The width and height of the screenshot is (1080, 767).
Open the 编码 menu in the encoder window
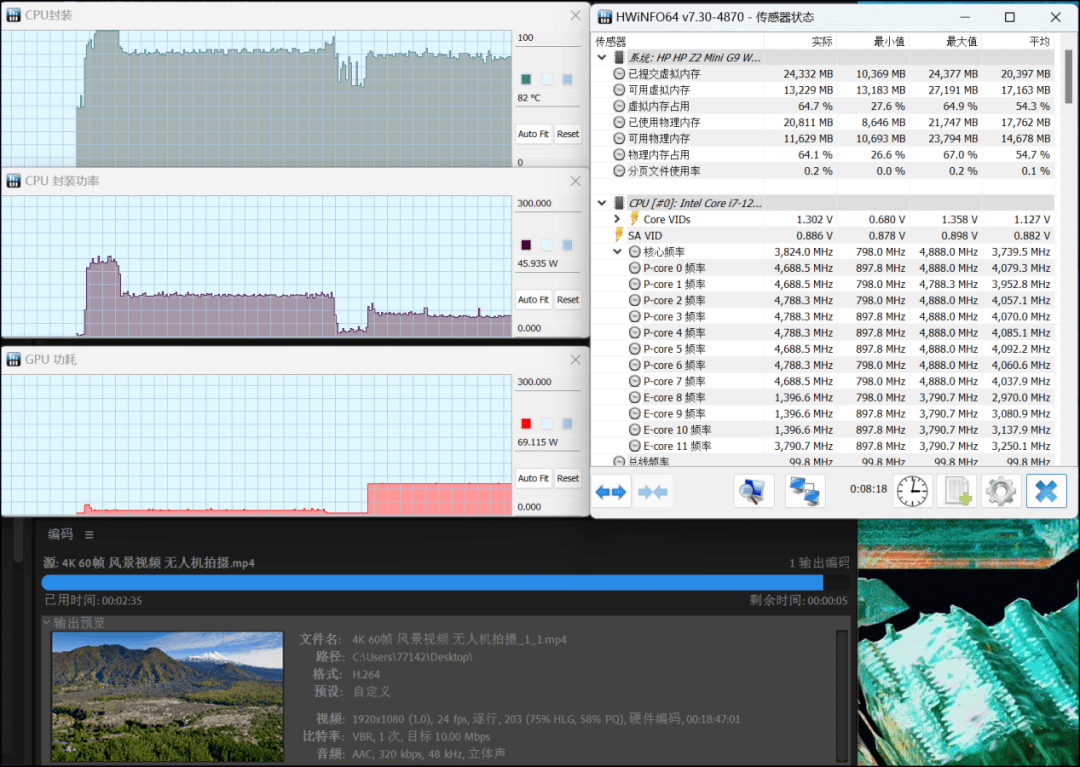click(x=60, y=534)
